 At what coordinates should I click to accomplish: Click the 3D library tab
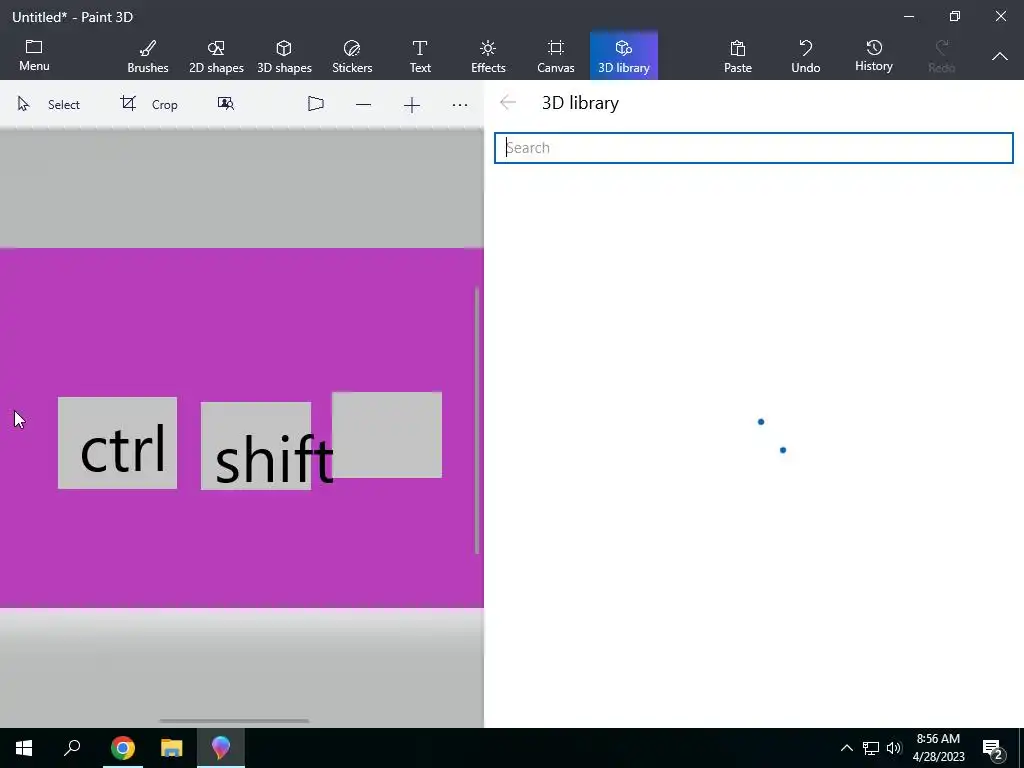click(624, 56)
